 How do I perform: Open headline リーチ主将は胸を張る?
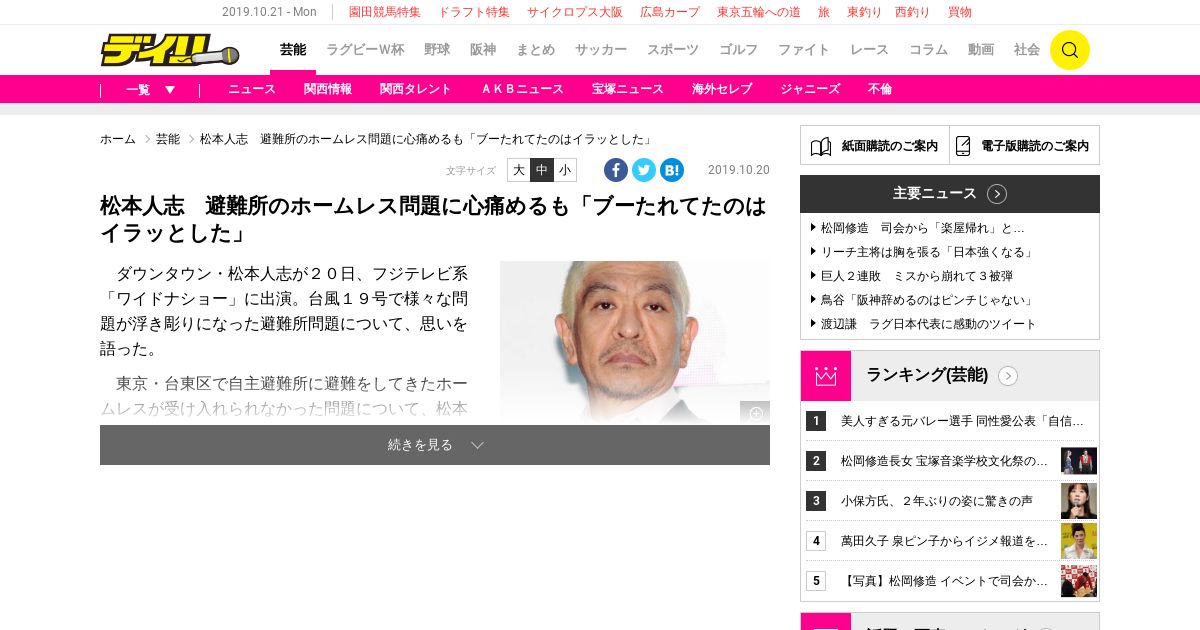click(x=927, y=252)
